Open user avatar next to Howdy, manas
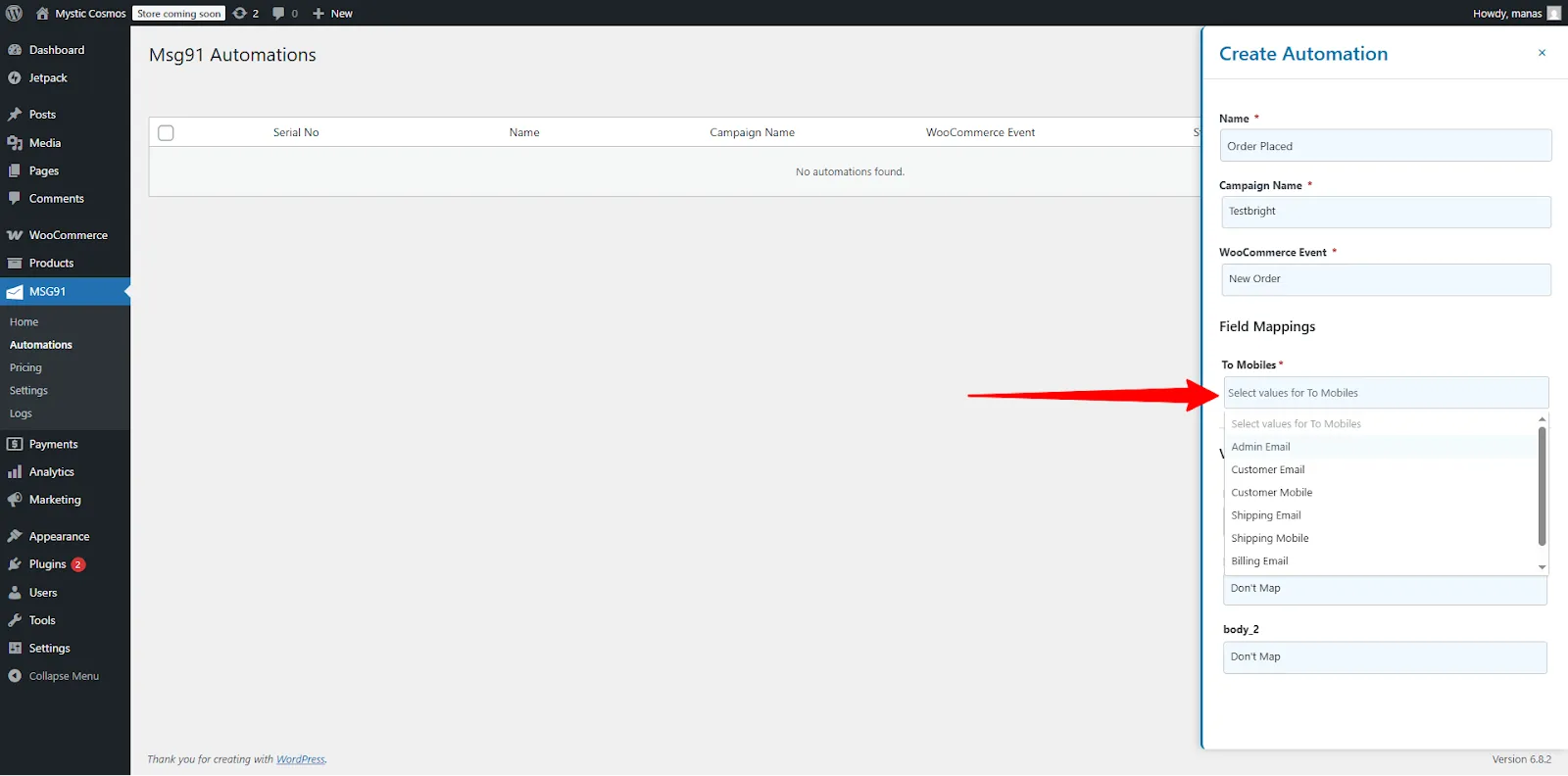1568x776 pixels. pyautogui.click(x=1553, y=14)
